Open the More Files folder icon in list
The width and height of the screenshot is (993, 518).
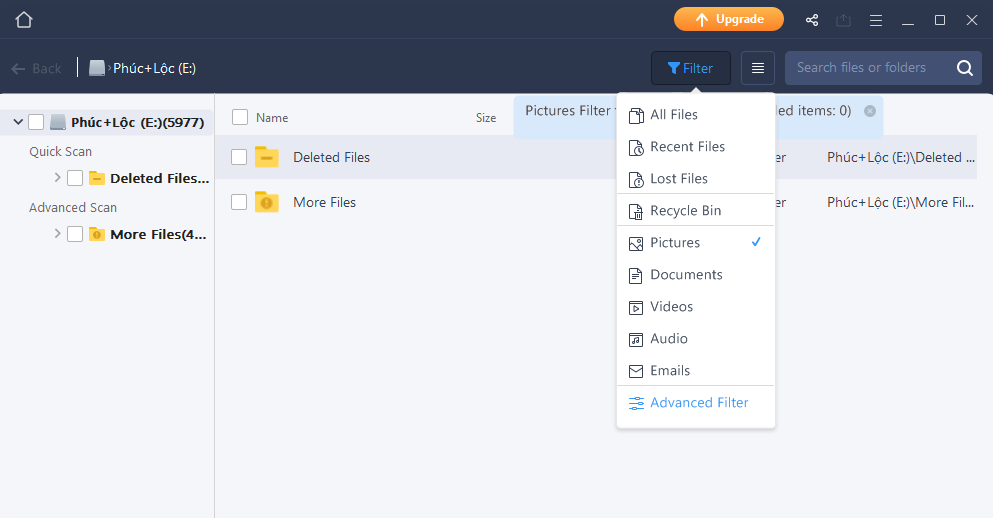pyautogui.click(x=266, y=202)
